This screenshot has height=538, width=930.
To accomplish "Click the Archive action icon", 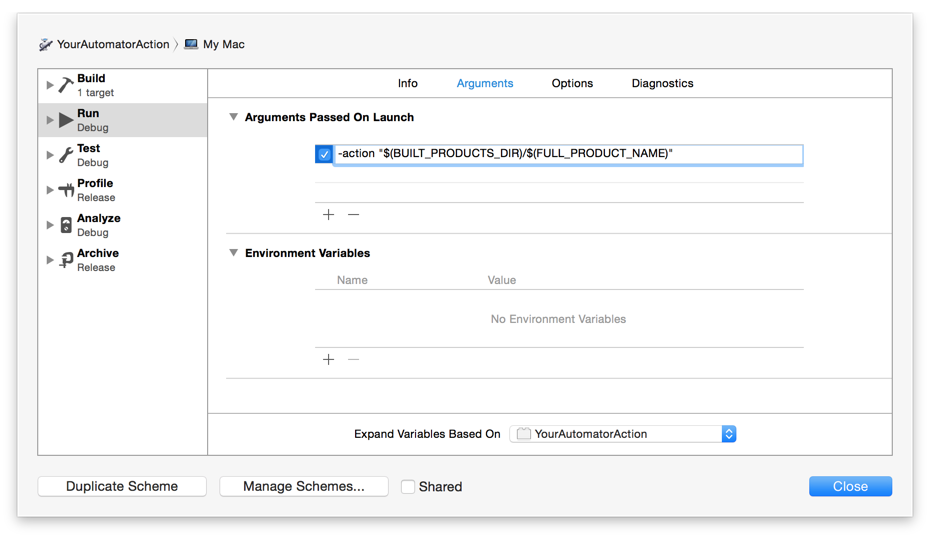I will (x=66, y=260).
